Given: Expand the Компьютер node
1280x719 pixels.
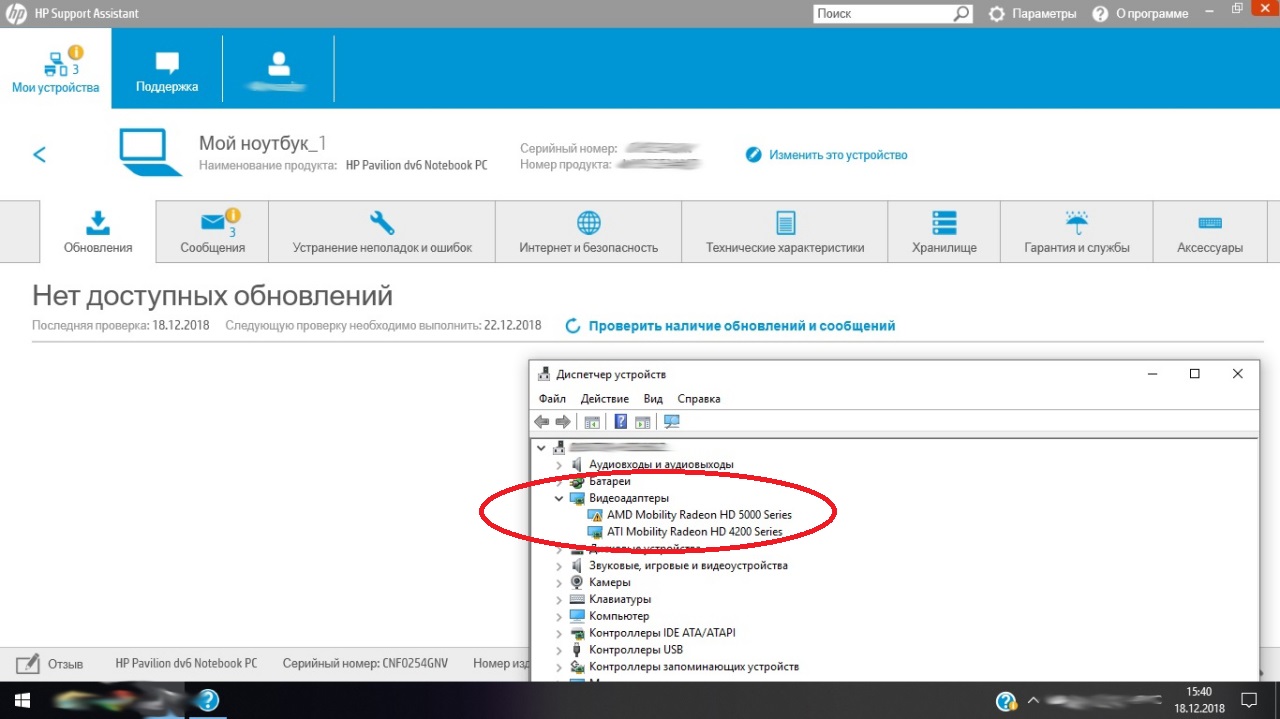Looking at the screenshot, I should [559, 616].
